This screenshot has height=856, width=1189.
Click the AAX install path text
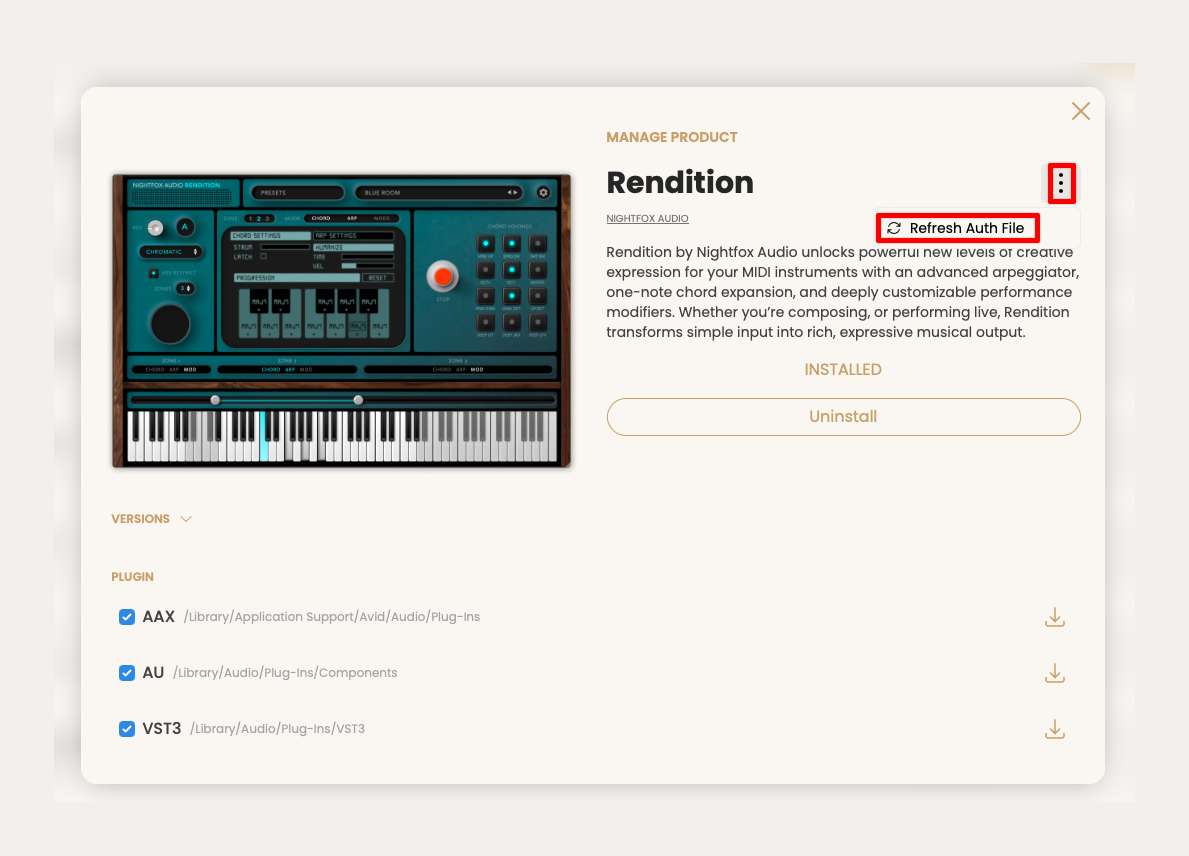tap(331, 617)
